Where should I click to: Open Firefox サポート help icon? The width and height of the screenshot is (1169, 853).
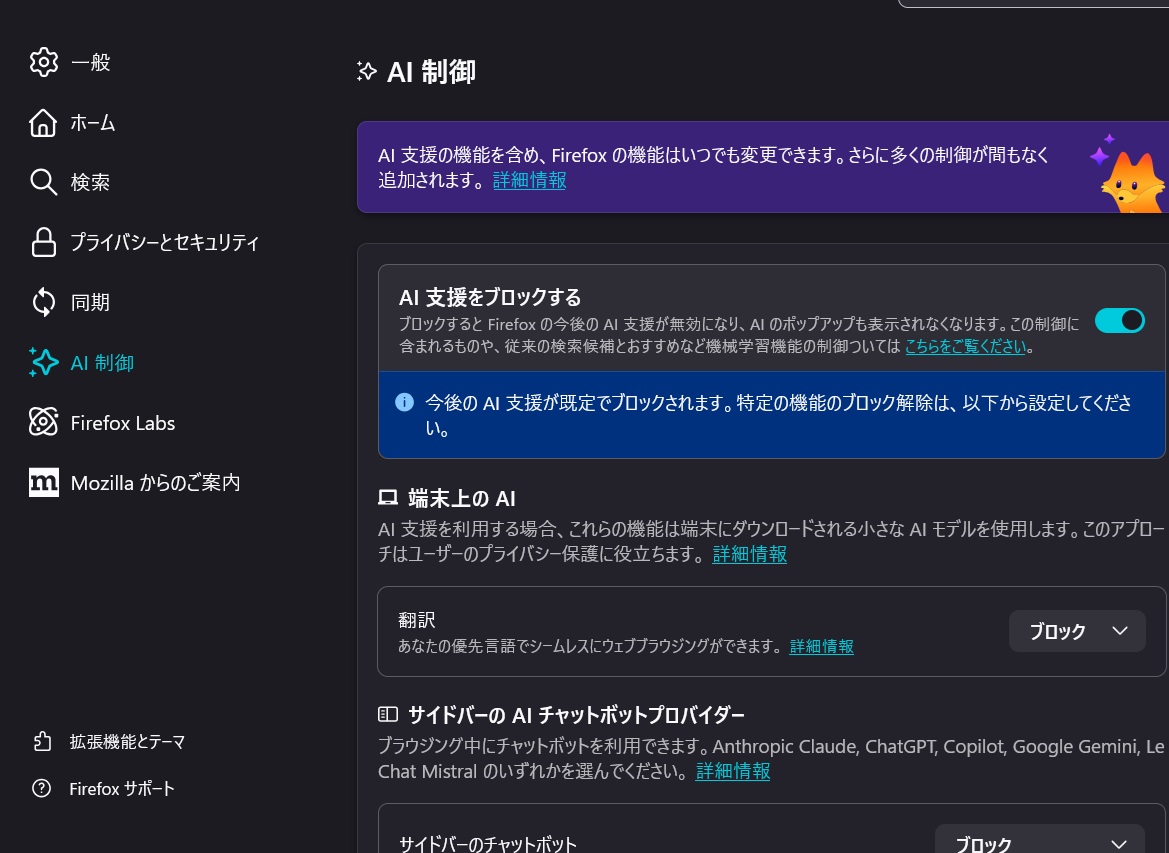(41, 788)
